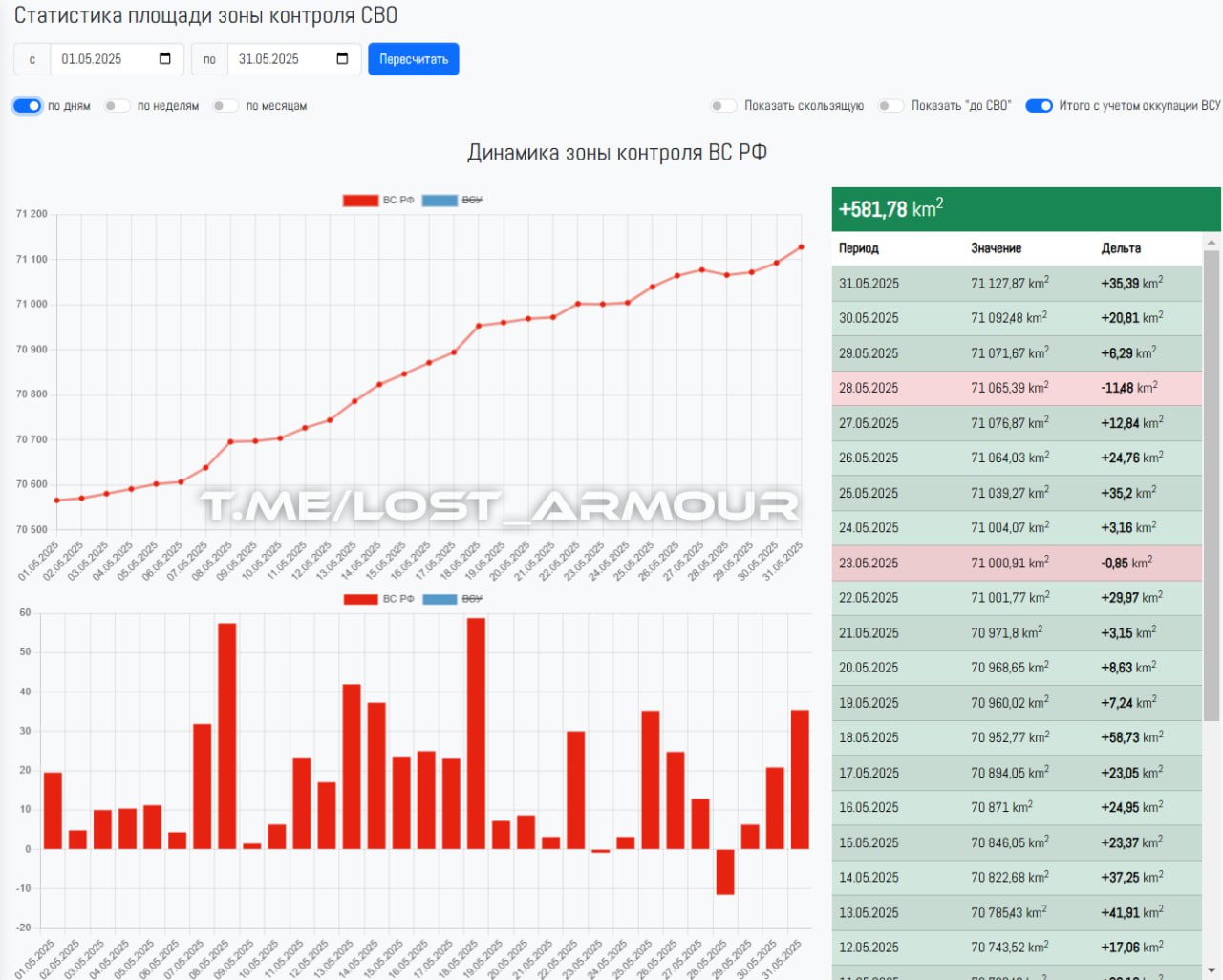Enable 'Показать скользящую' toggle
Image resolution: width=1223 pixels, height=980 pixels.
(x=723, y=106)
